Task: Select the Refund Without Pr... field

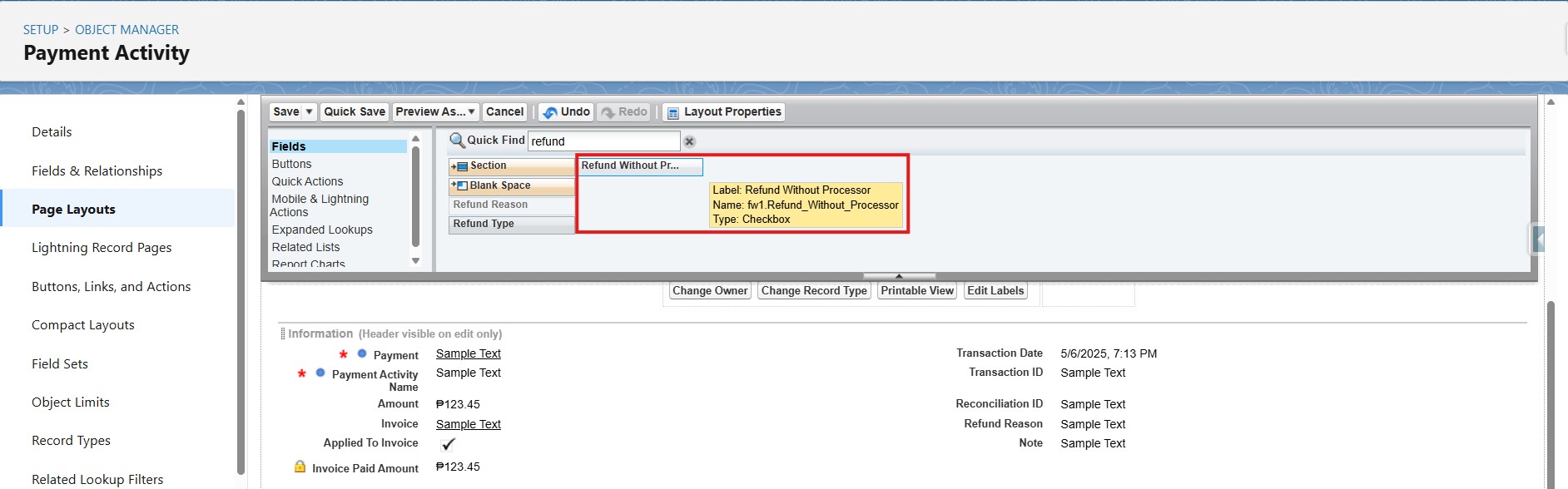Action: pyautogui.click(x=641, y=166)
